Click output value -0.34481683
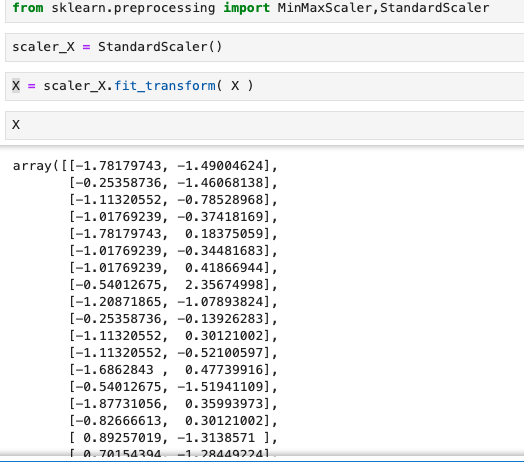The width and height of the screenshot is (524, 467). click(221, 251)
